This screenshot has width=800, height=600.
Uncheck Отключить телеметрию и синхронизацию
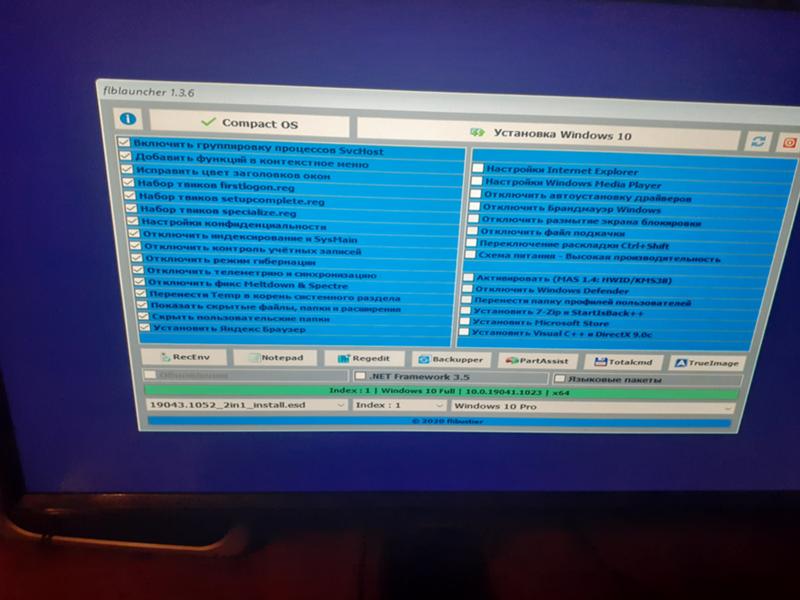[x=138, y=270]
